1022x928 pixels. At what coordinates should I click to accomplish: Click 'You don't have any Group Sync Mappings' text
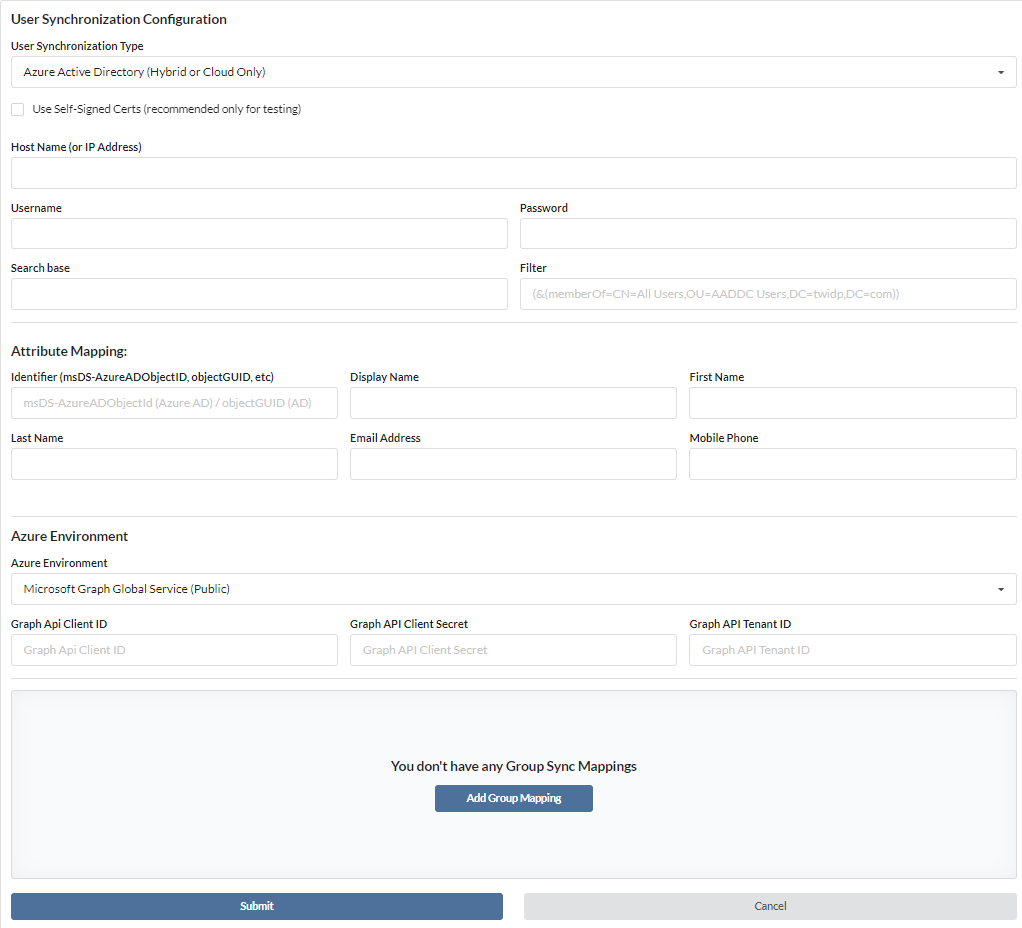514,766
